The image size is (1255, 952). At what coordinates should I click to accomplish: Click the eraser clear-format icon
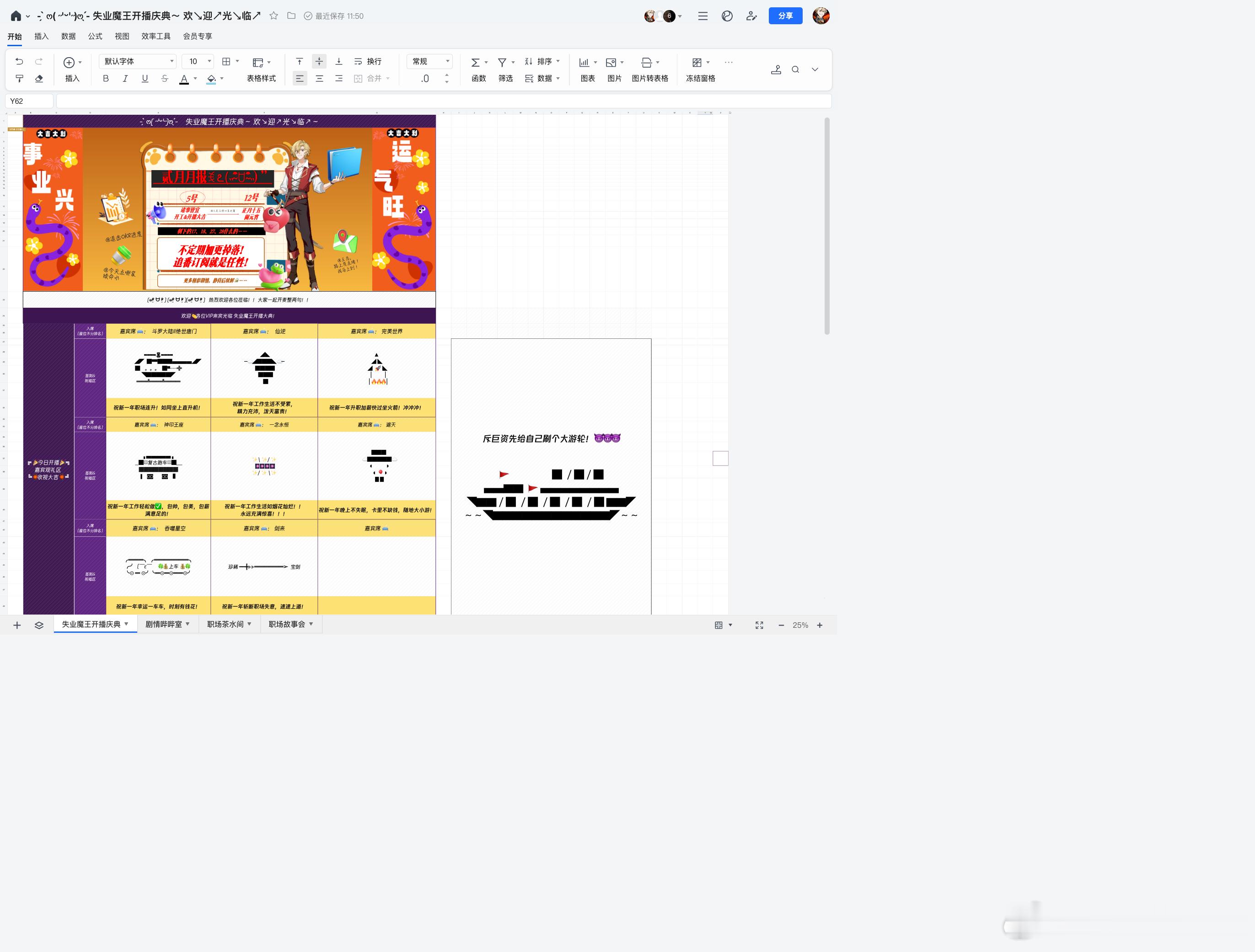pos(38,78)
